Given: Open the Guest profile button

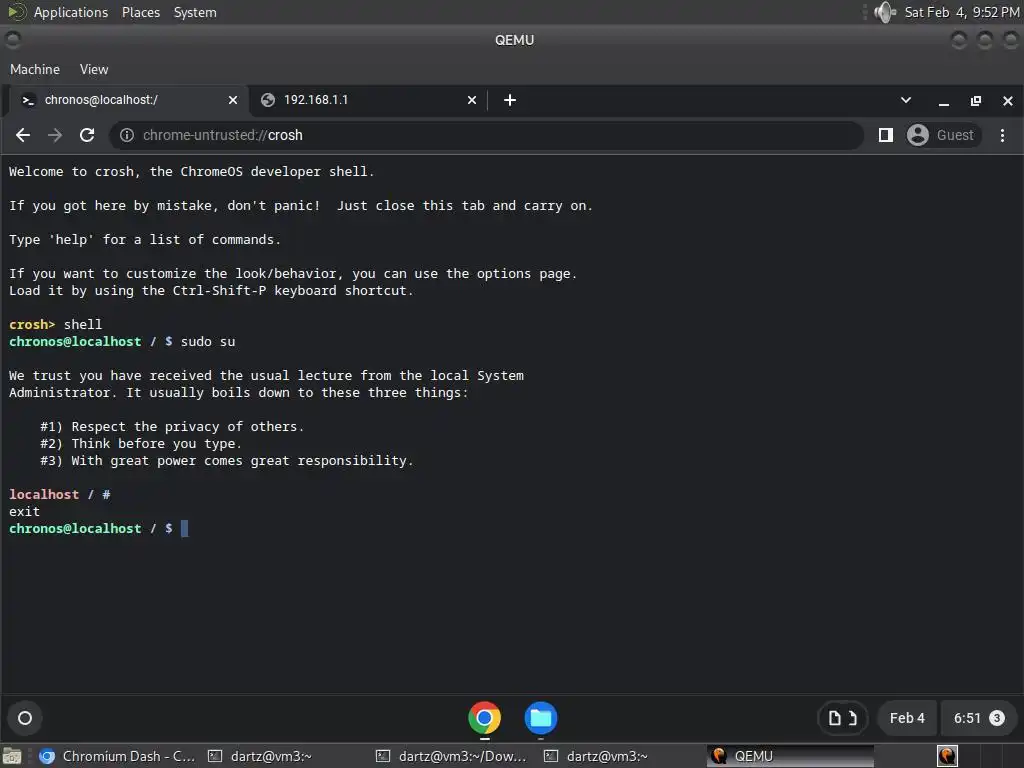Looking at the screenshot, I should [944, 135].
